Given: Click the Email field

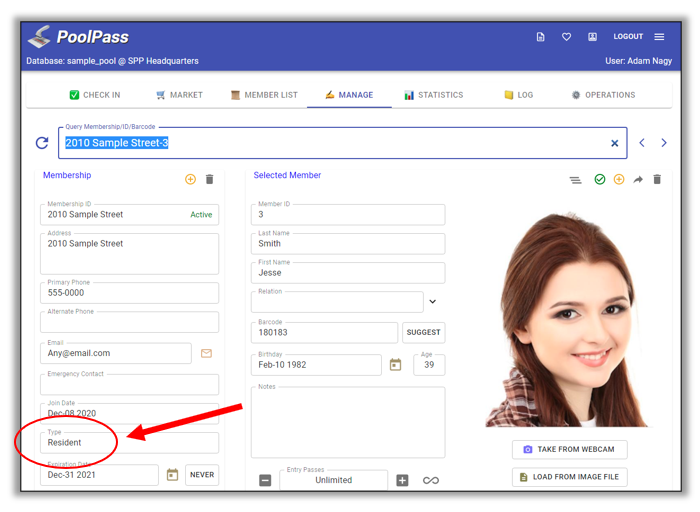Looking at the screenshot, I should (x=116, y=353).
